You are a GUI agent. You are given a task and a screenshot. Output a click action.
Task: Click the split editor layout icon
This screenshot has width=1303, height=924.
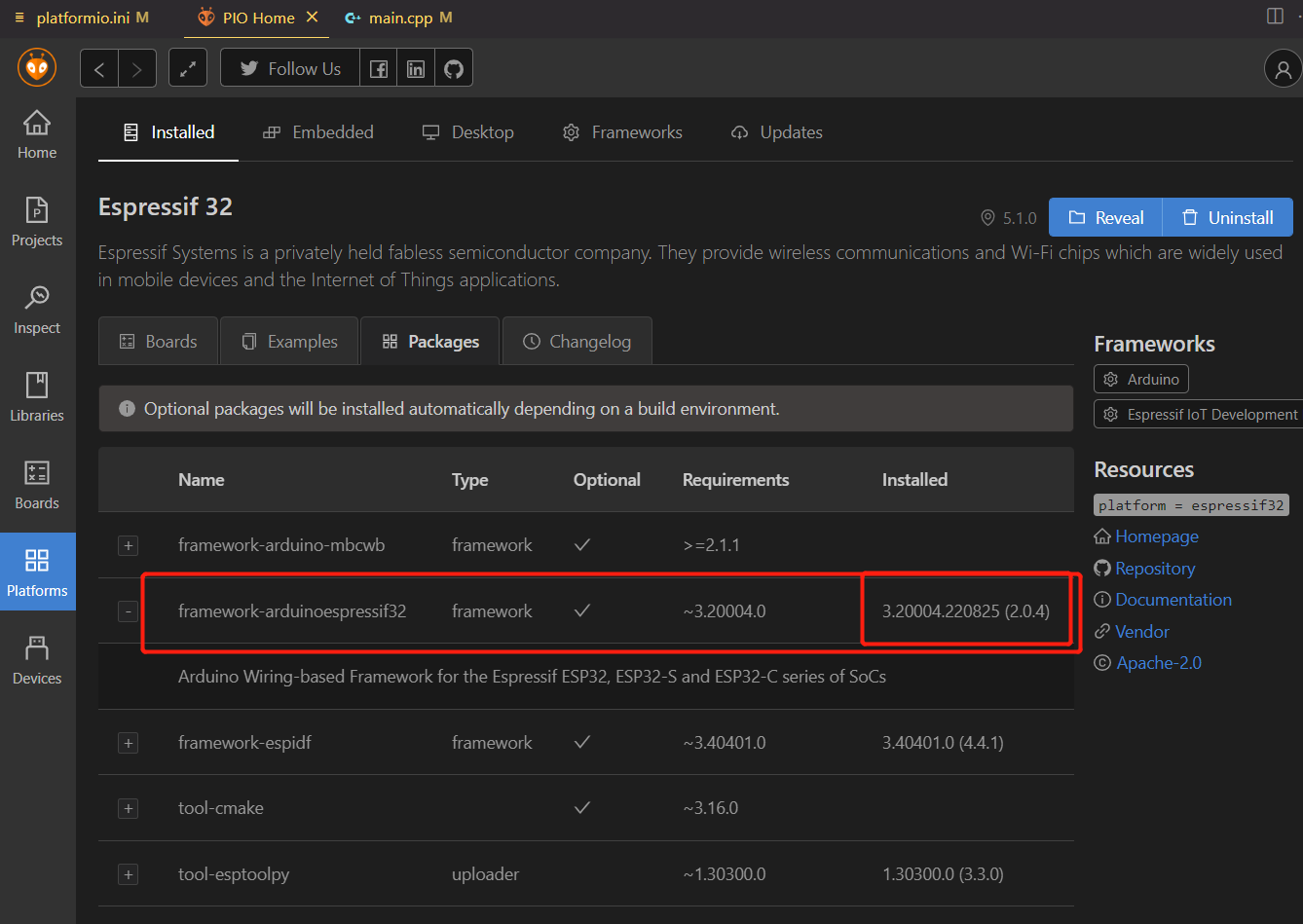click(1275, 17)
